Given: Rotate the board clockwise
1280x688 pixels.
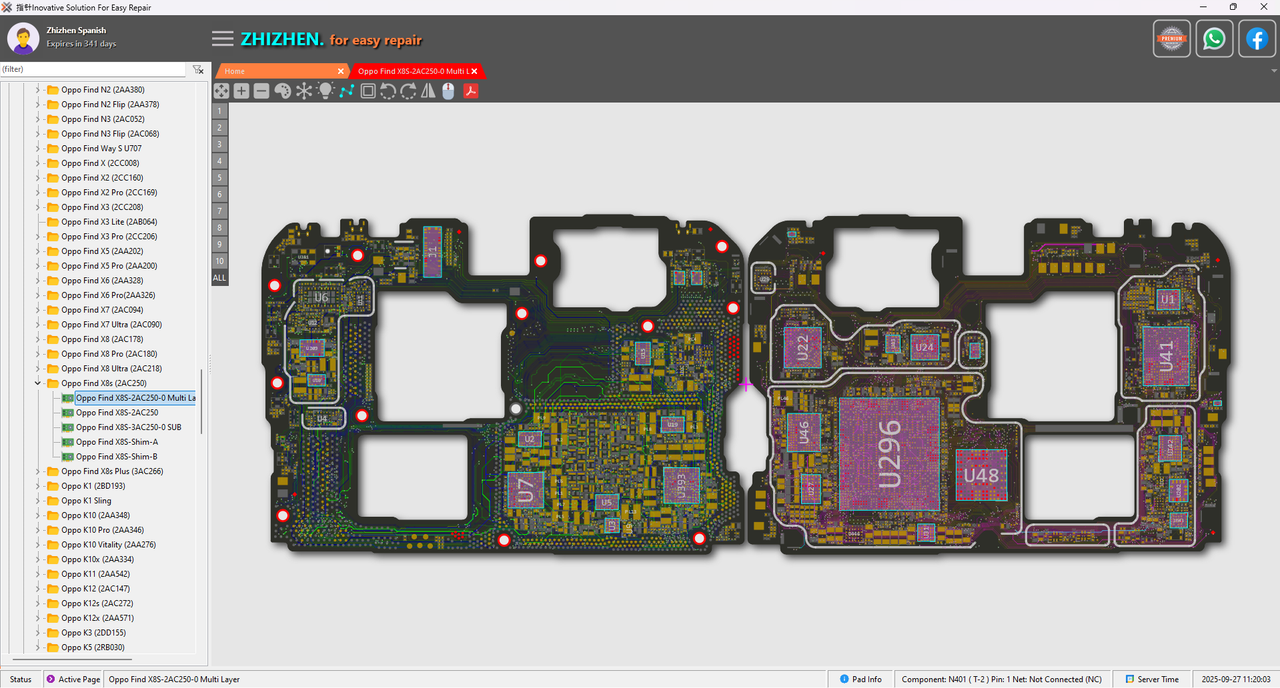Looking at the screenshot, I should pyautogui.click(x=408, y=91).
